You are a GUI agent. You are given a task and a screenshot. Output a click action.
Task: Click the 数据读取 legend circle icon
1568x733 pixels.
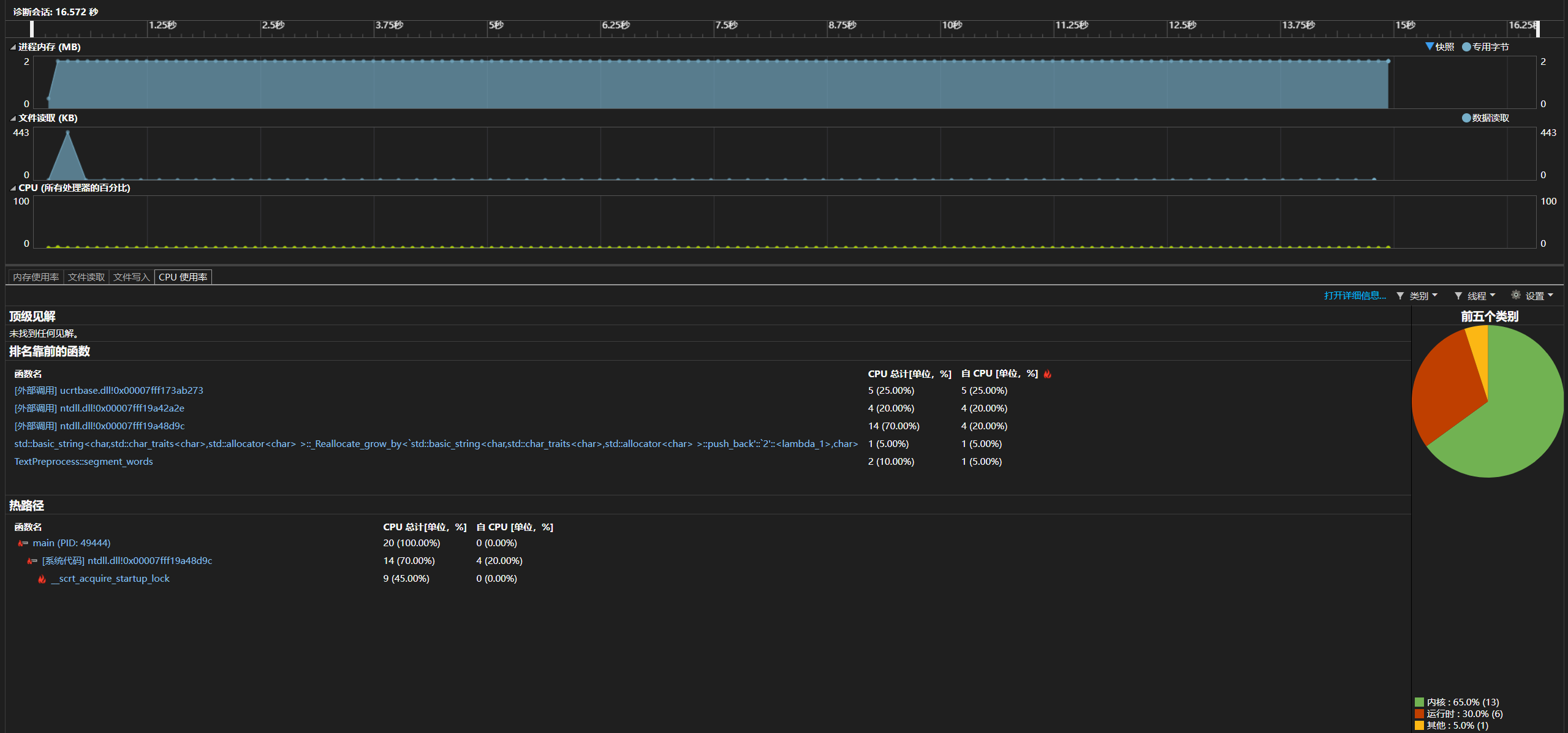tap(1466, 118)
